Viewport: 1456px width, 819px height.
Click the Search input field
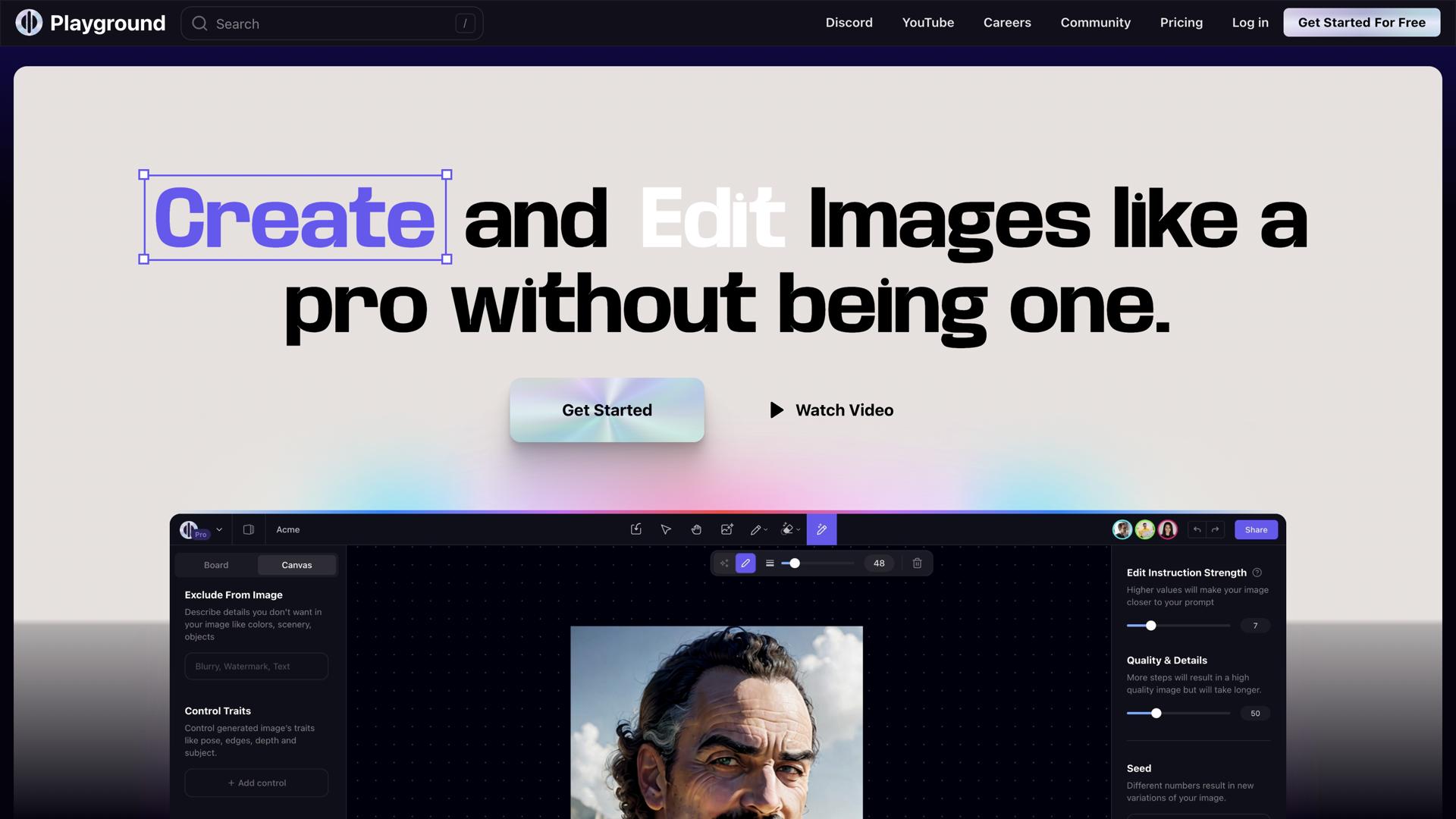point(332,24)
